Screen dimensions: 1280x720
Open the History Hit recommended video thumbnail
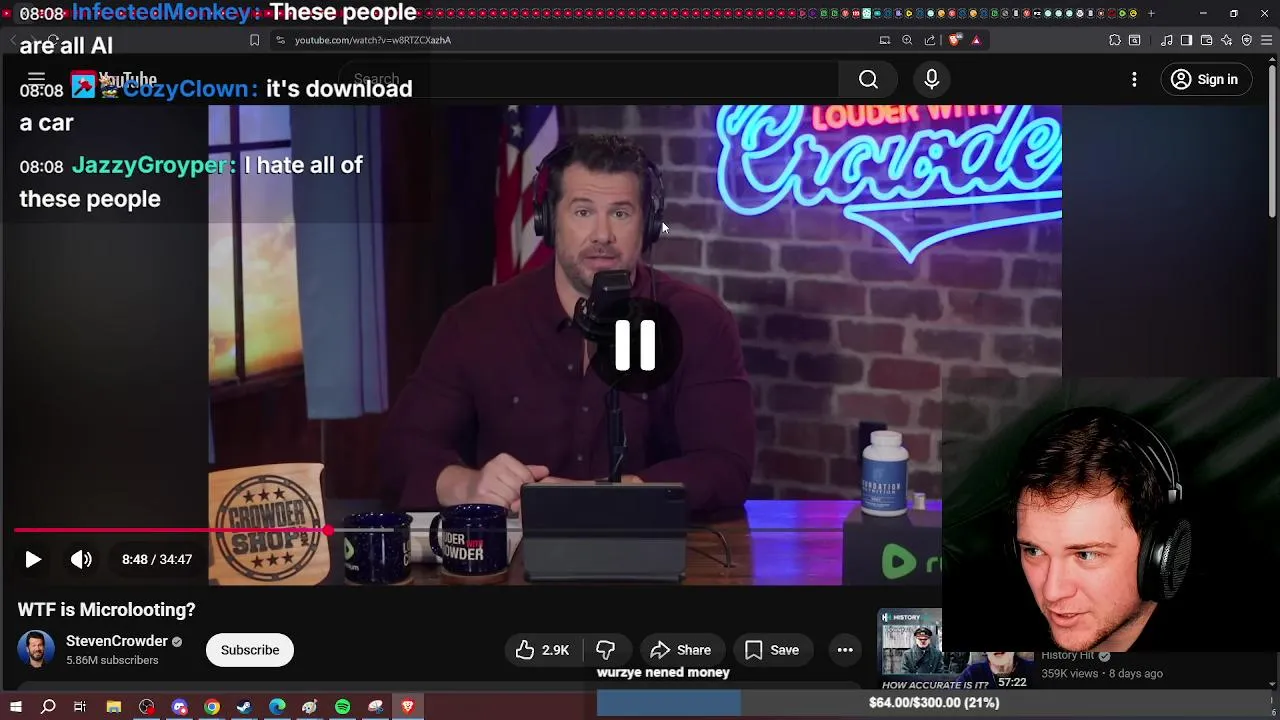(x=954, y=650)
